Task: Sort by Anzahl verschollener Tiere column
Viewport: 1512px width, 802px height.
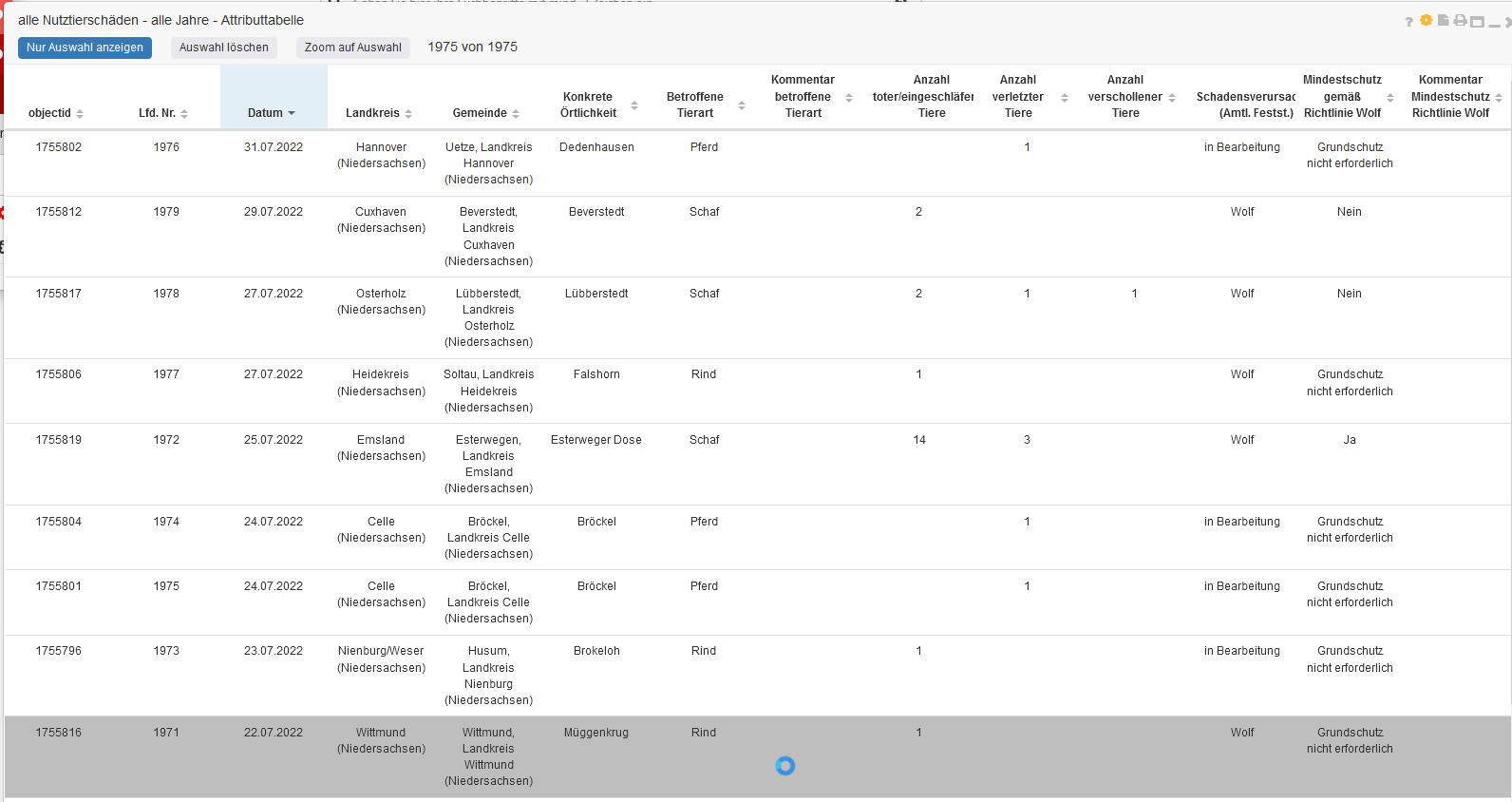Action: 1172,98
